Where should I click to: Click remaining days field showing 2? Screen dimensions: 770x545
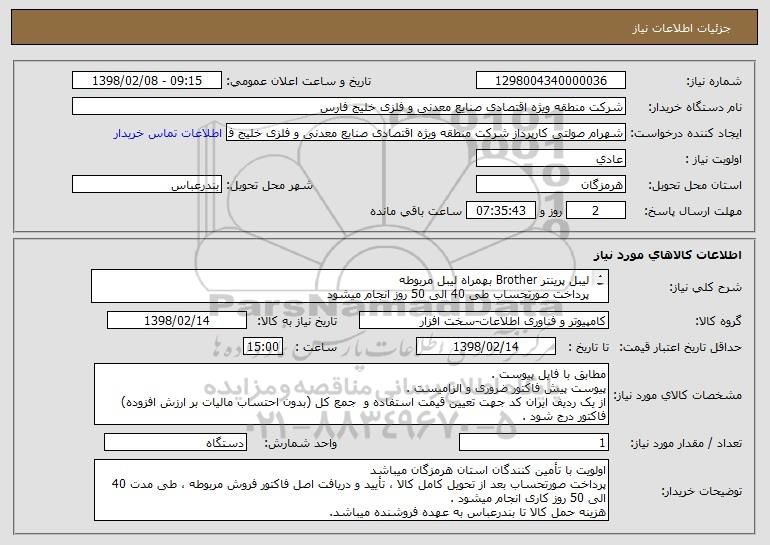pos(596,211)
